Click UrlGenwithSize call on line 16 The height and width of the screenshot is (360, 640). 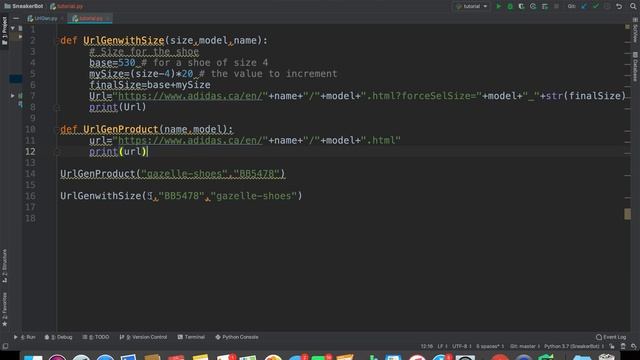tap(181, 196)
